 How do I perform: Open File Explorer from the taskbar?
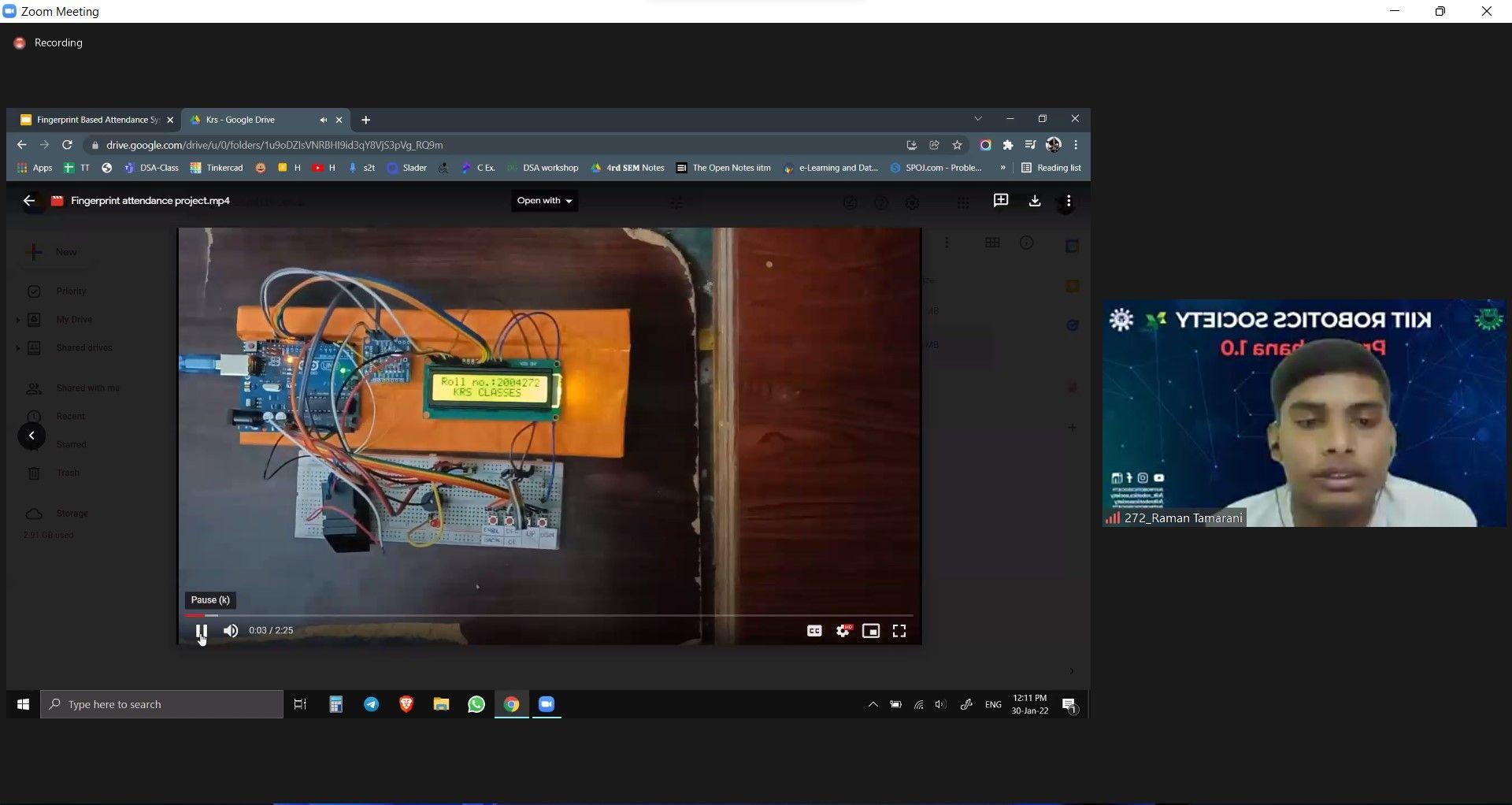coord(441,704)
